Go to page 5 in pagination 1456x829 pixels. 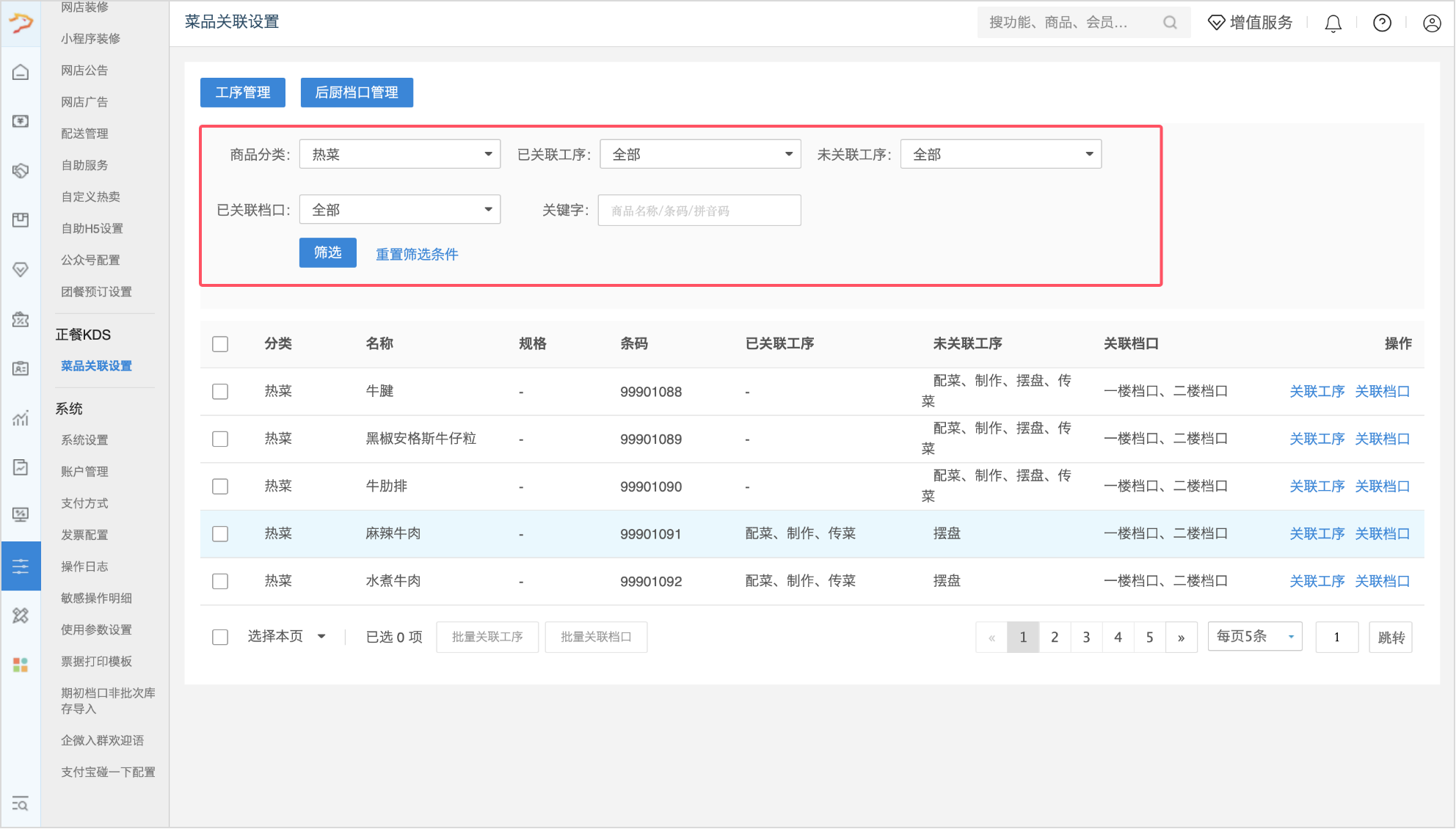1149,637
